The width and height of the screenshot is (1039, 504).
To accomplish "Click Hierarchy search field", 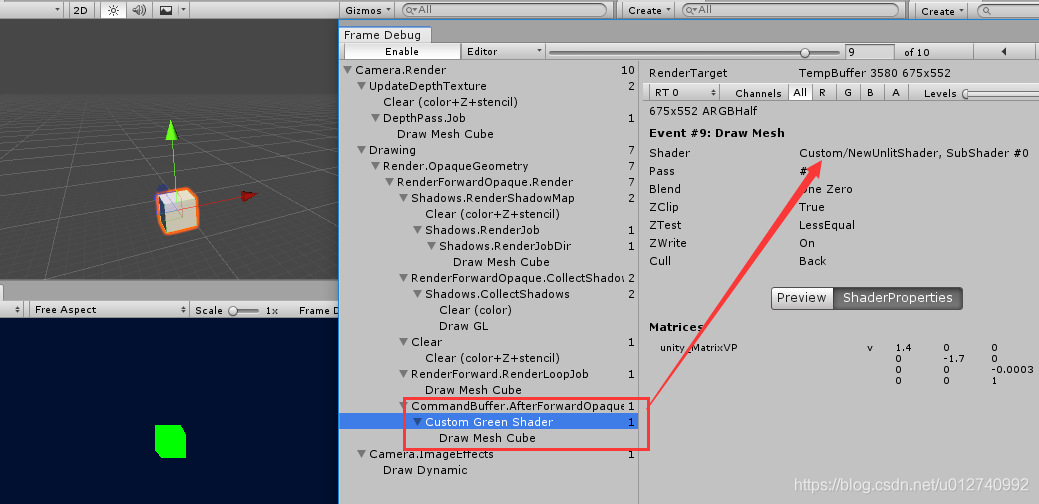I will tap(791, 10).
